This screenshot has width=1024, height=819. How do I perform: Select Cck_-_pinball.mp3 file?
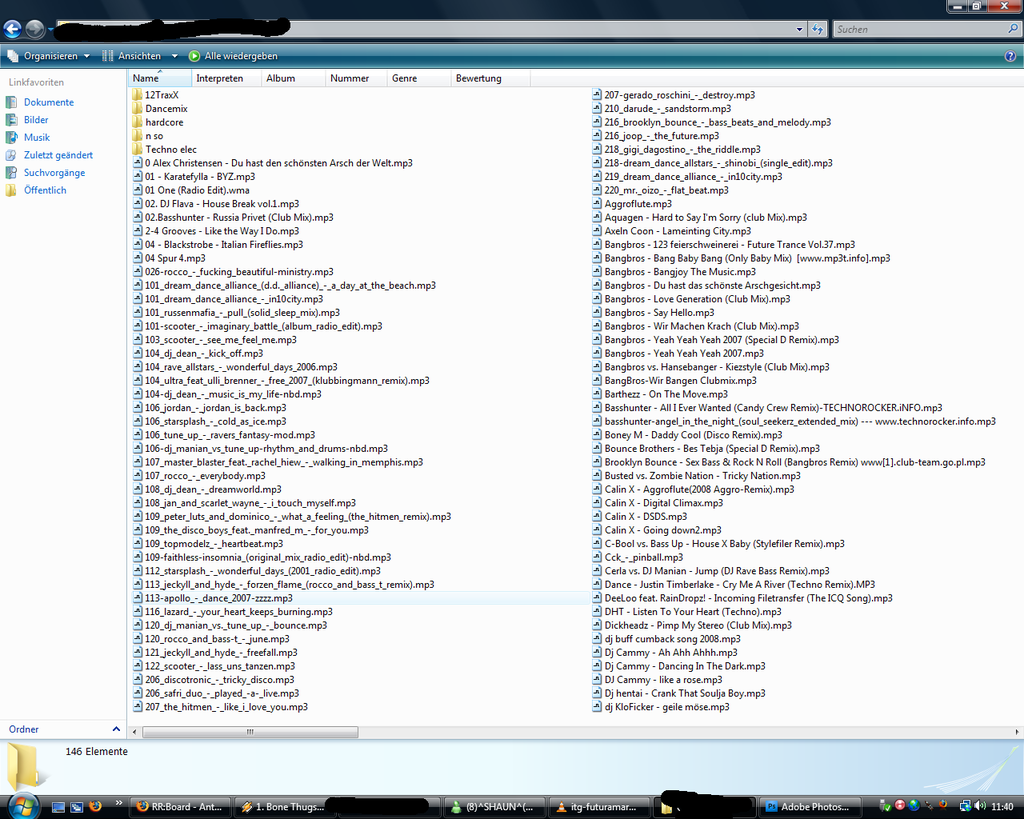643,557
